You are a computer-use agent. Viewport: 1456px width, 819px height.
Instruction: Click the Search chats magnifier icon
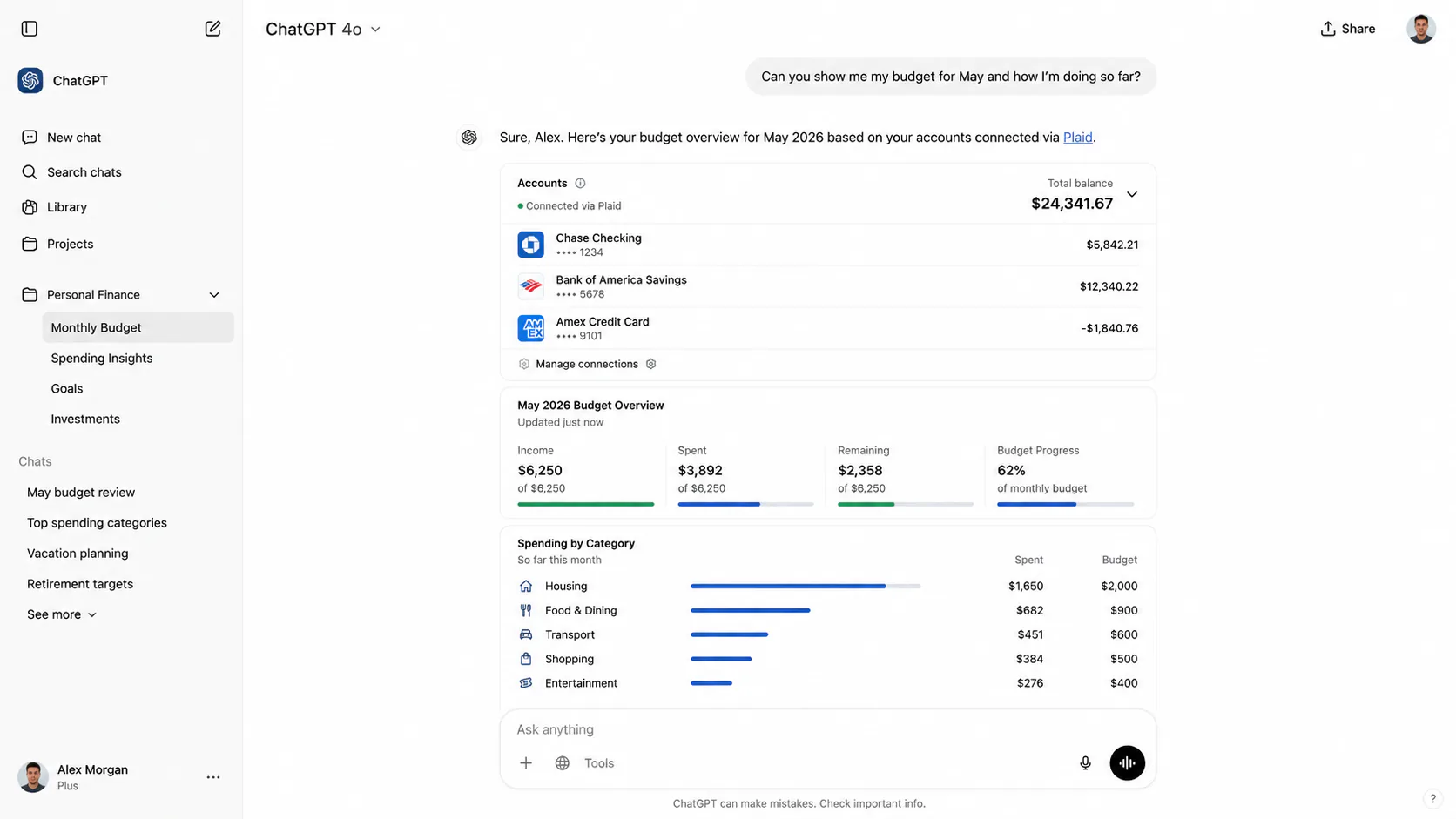30,172
